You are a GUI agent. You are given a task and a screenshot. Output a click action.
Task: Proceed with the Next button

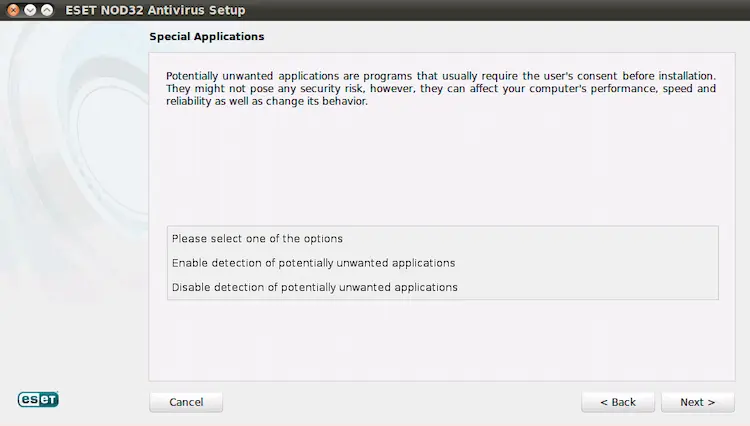point(698,402)
